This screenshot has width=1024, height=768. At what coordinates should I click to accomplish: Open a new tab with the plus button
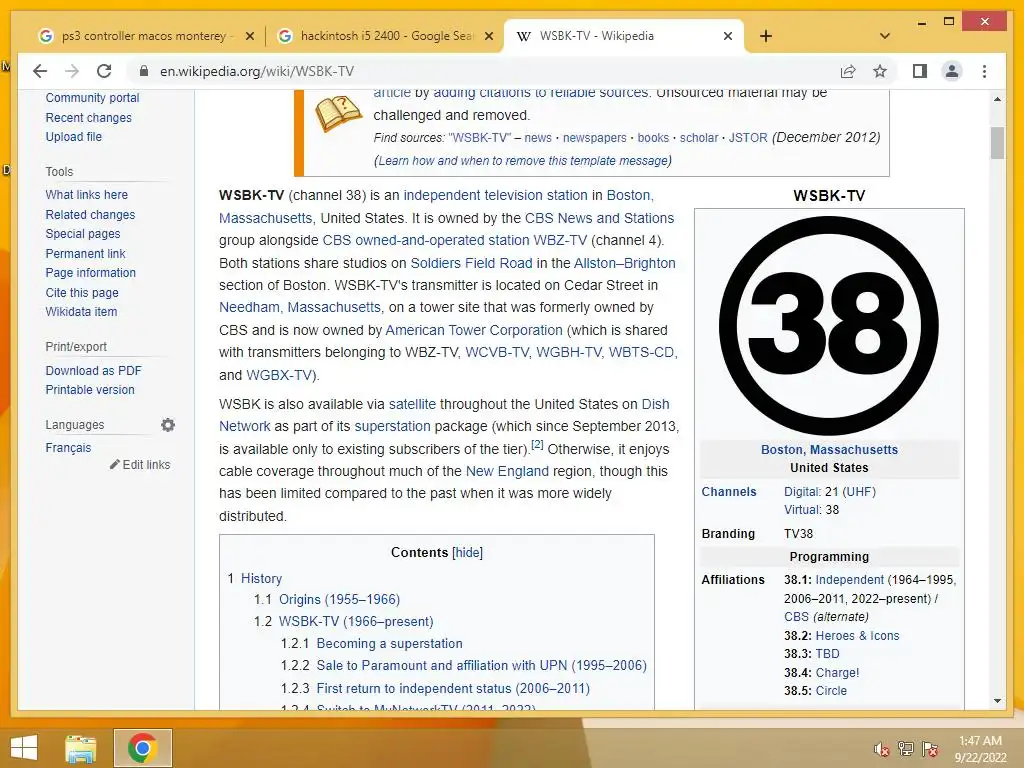coord(766,36)
